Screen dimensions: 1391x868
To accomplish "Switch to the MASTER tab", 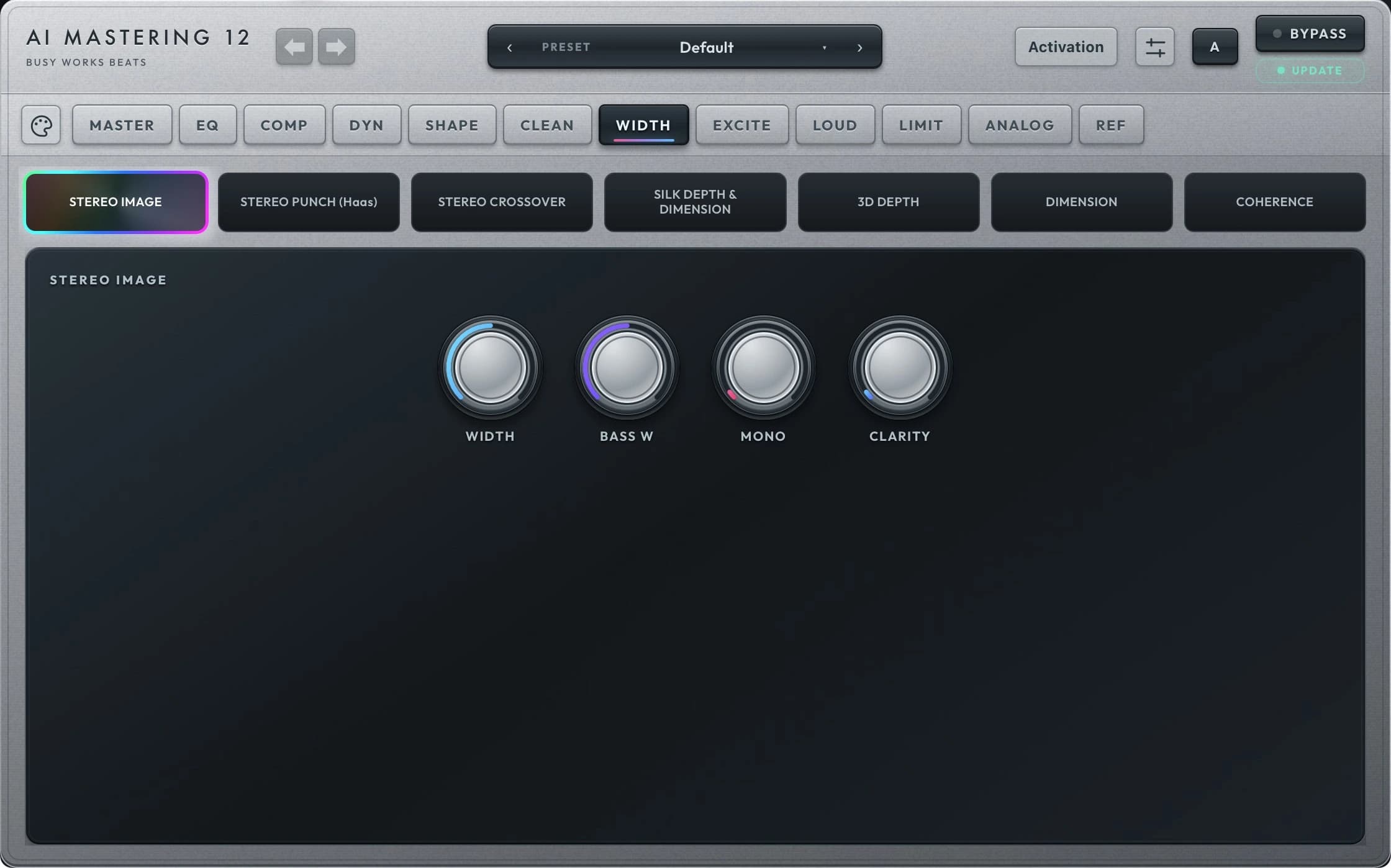I will tap(122, 125).
